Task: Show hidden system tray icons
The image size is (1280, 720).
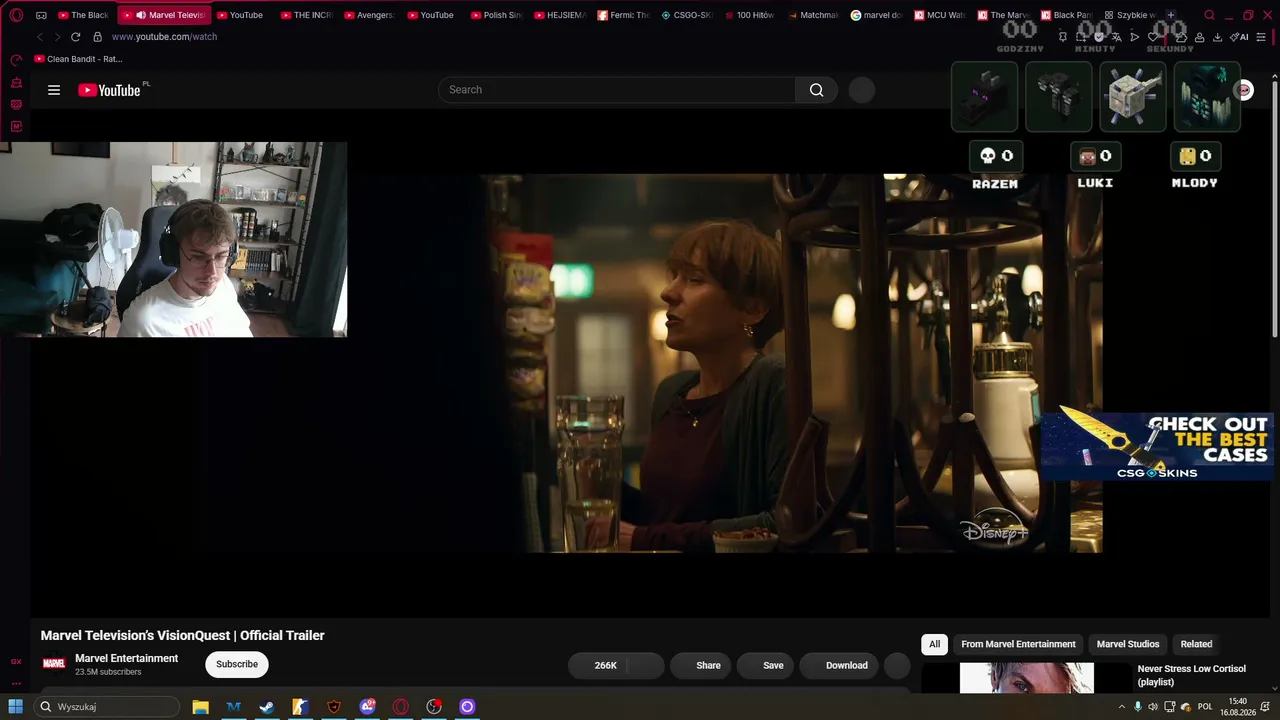Action: click(x=1121, y=707)
